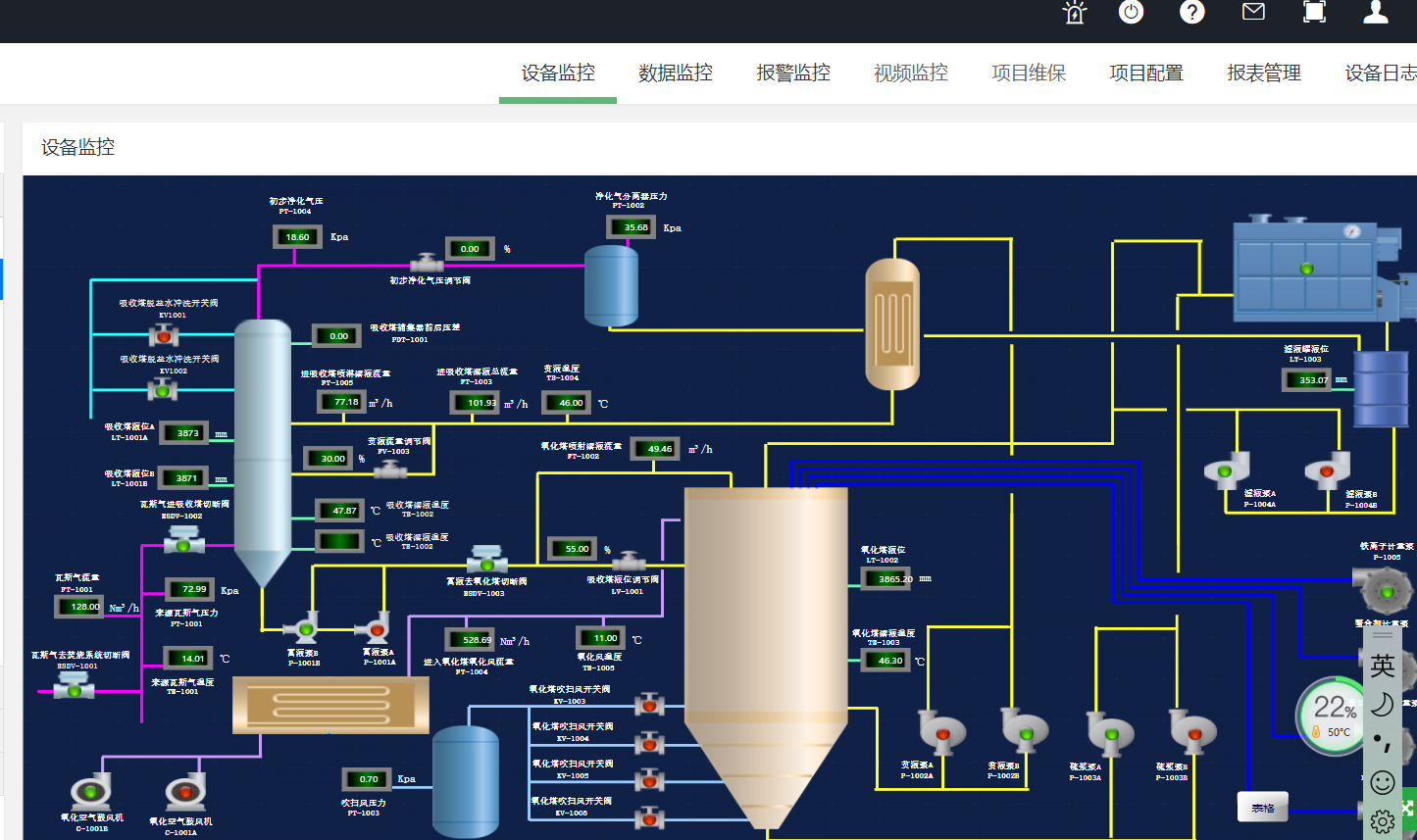
Task: Toggle switch valve KV1002 with green indicator
Action: pyautogui.click(x=163, y=390)
